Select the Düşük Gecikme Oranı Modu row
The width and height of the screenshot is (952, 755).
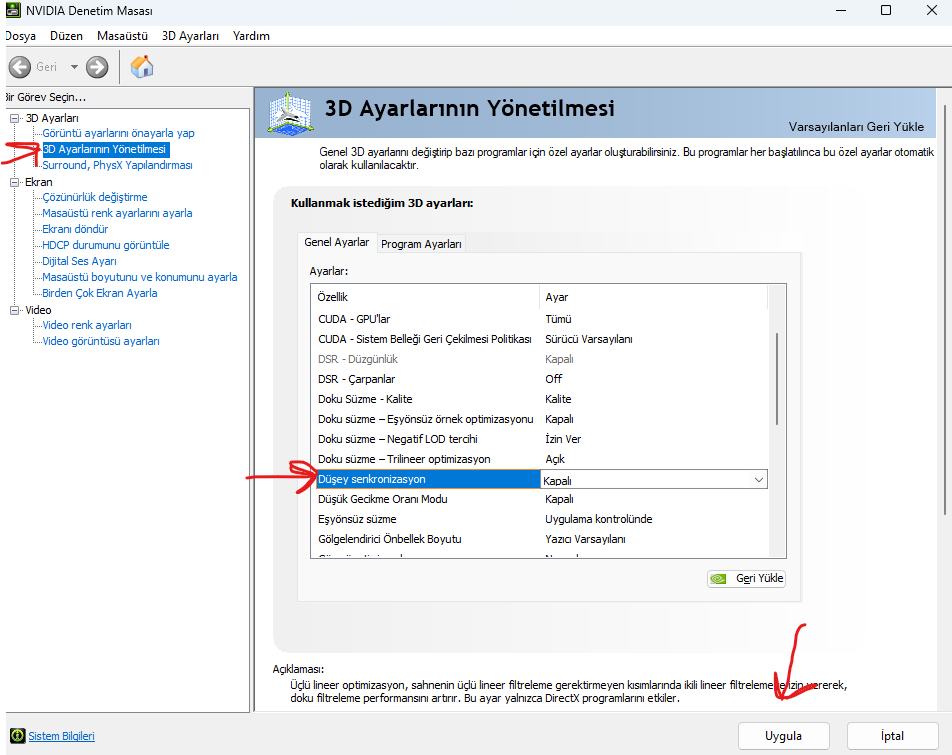pos(540,499)
